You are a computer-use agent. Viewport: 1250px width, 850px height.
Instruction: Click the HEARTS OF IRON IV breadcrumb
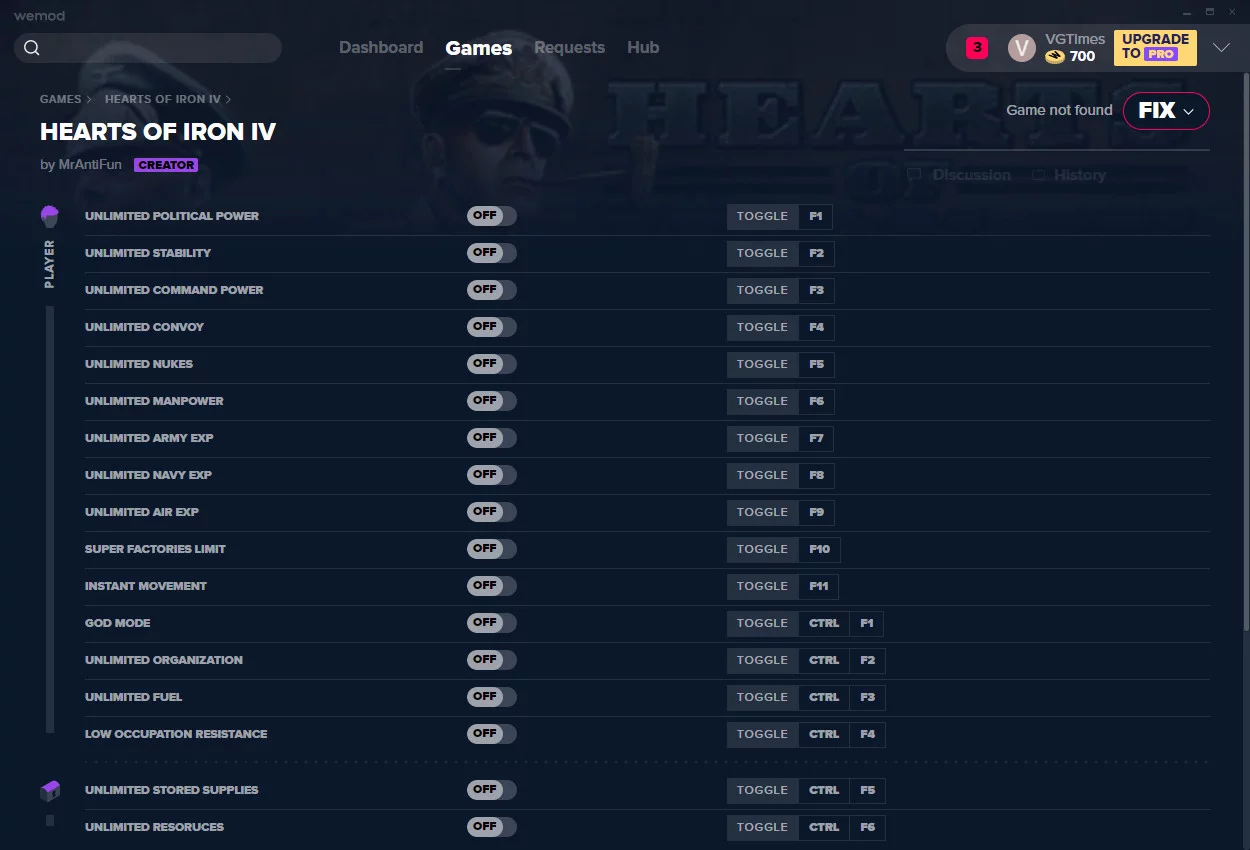pos(163,100)
